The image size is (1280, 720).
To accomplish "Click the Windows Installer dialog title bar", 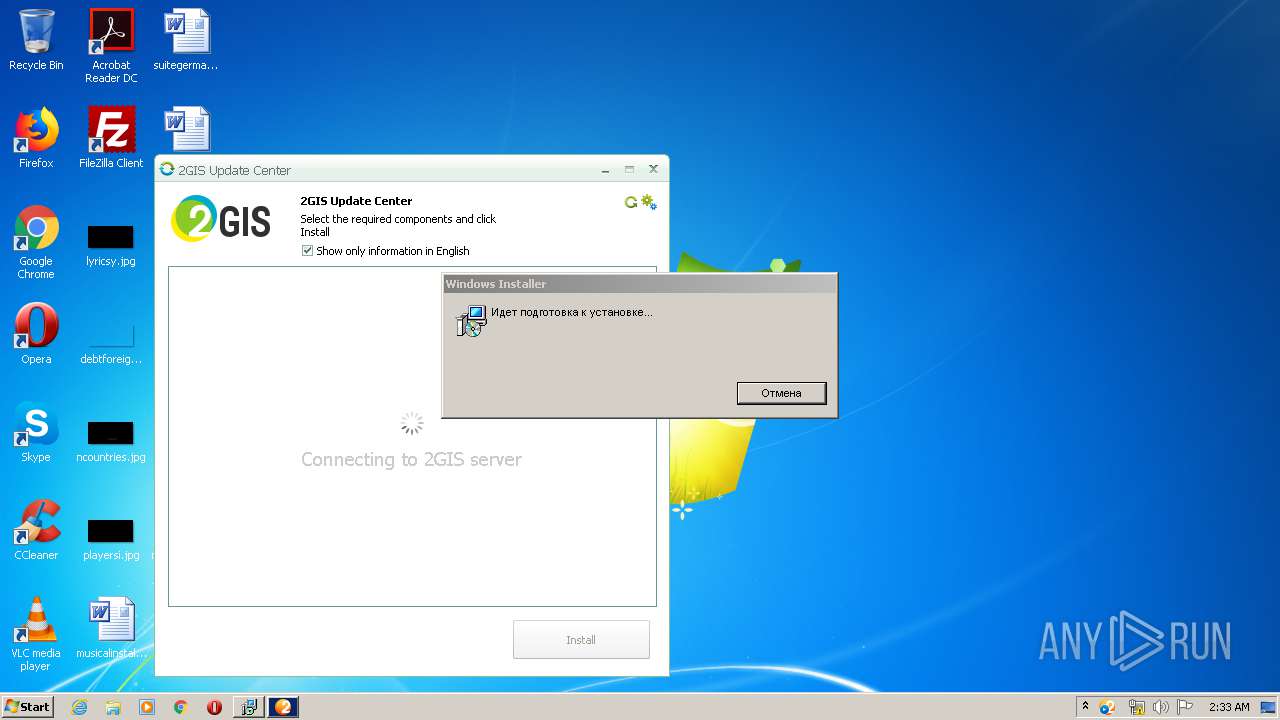I will coord(639,284).
